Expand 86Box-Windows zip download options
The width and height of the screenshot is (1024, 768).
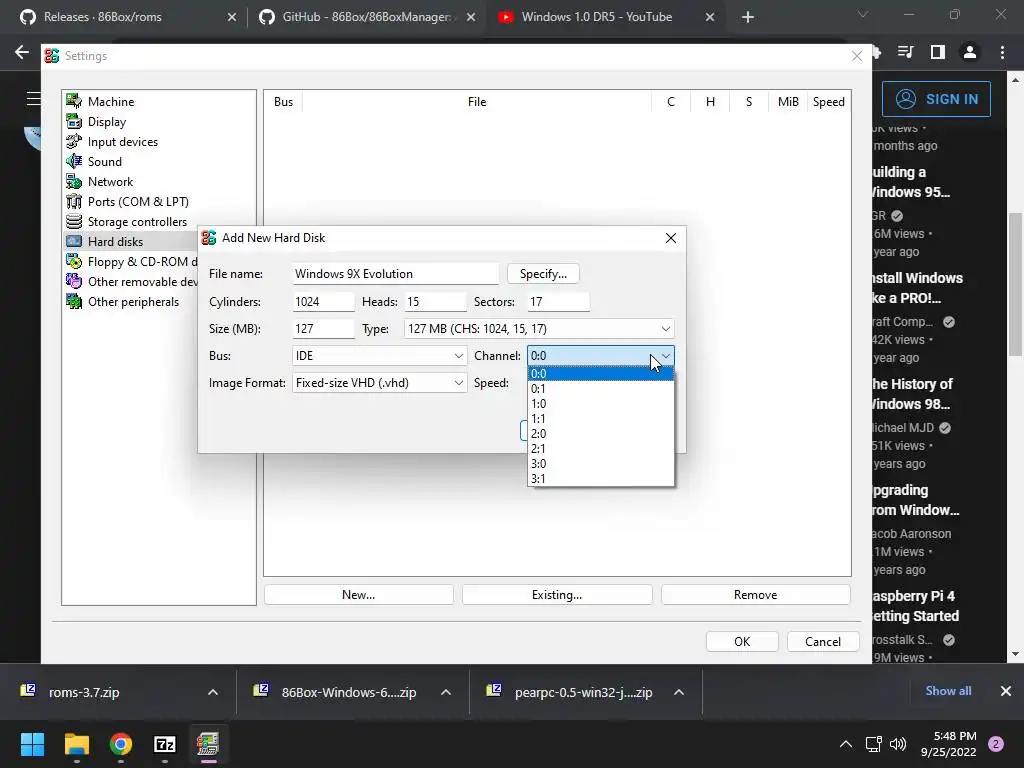446,692
